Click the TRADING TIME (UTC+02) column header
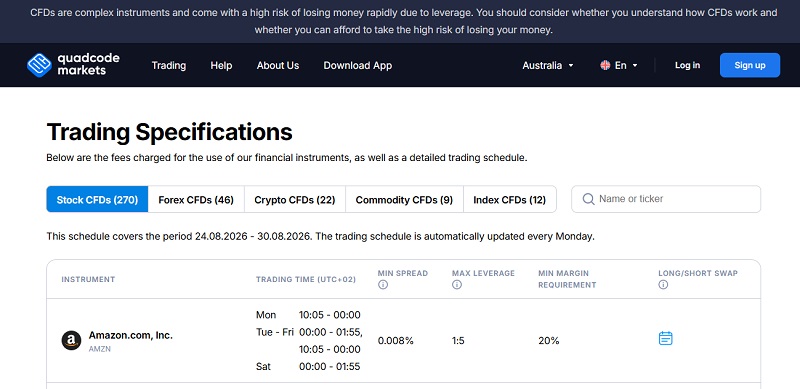800x389 pixels. [x=306, y=279]
